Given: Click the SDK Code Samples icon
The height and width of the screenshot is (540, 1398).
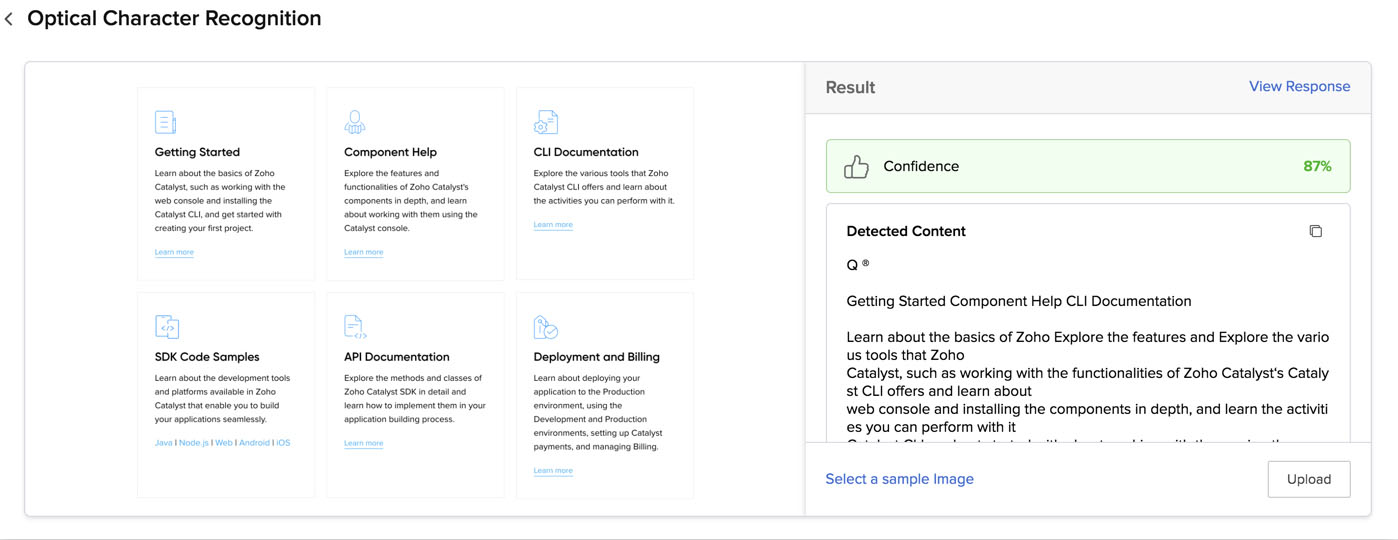Looking at the screenshot, I should 167,327.
